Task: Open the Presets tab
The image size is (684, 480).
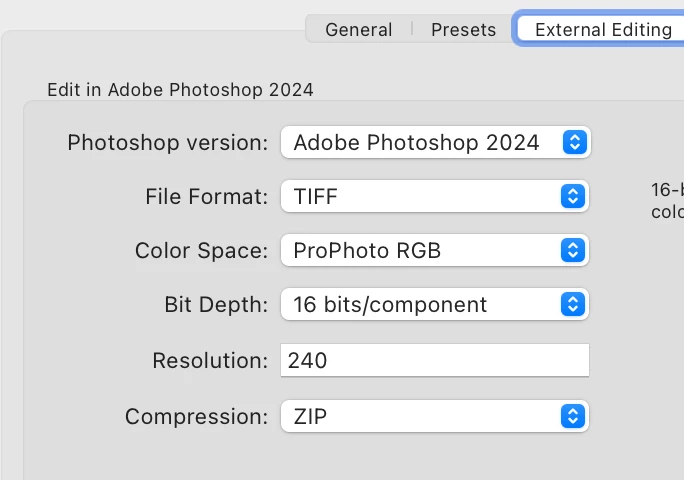Action: pos(463,29)
